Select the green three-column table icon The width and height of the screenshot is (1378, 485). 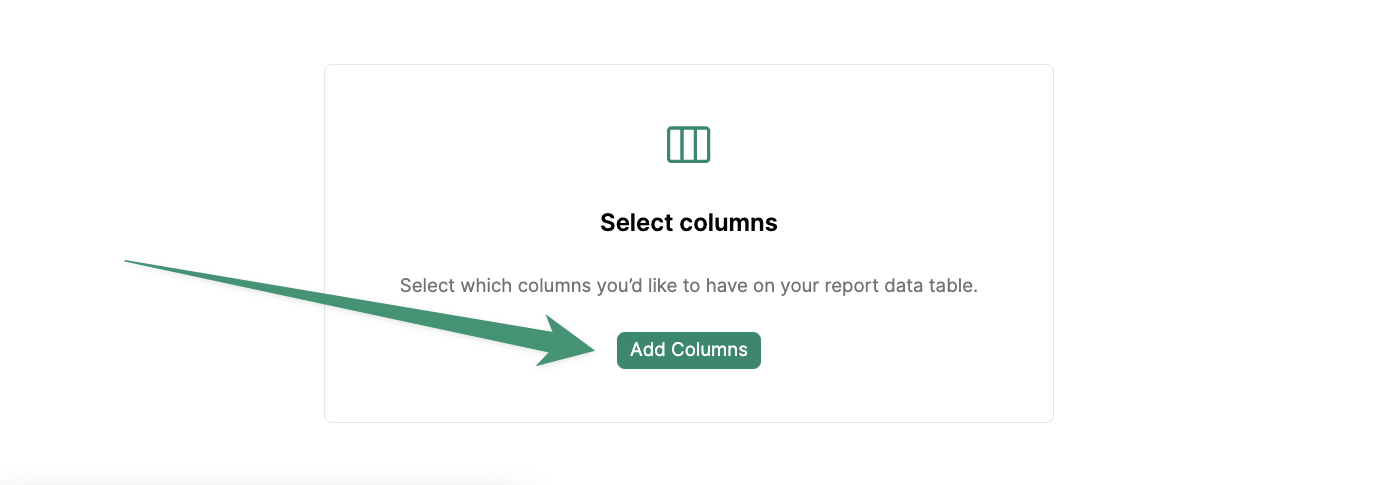(688, 145)
